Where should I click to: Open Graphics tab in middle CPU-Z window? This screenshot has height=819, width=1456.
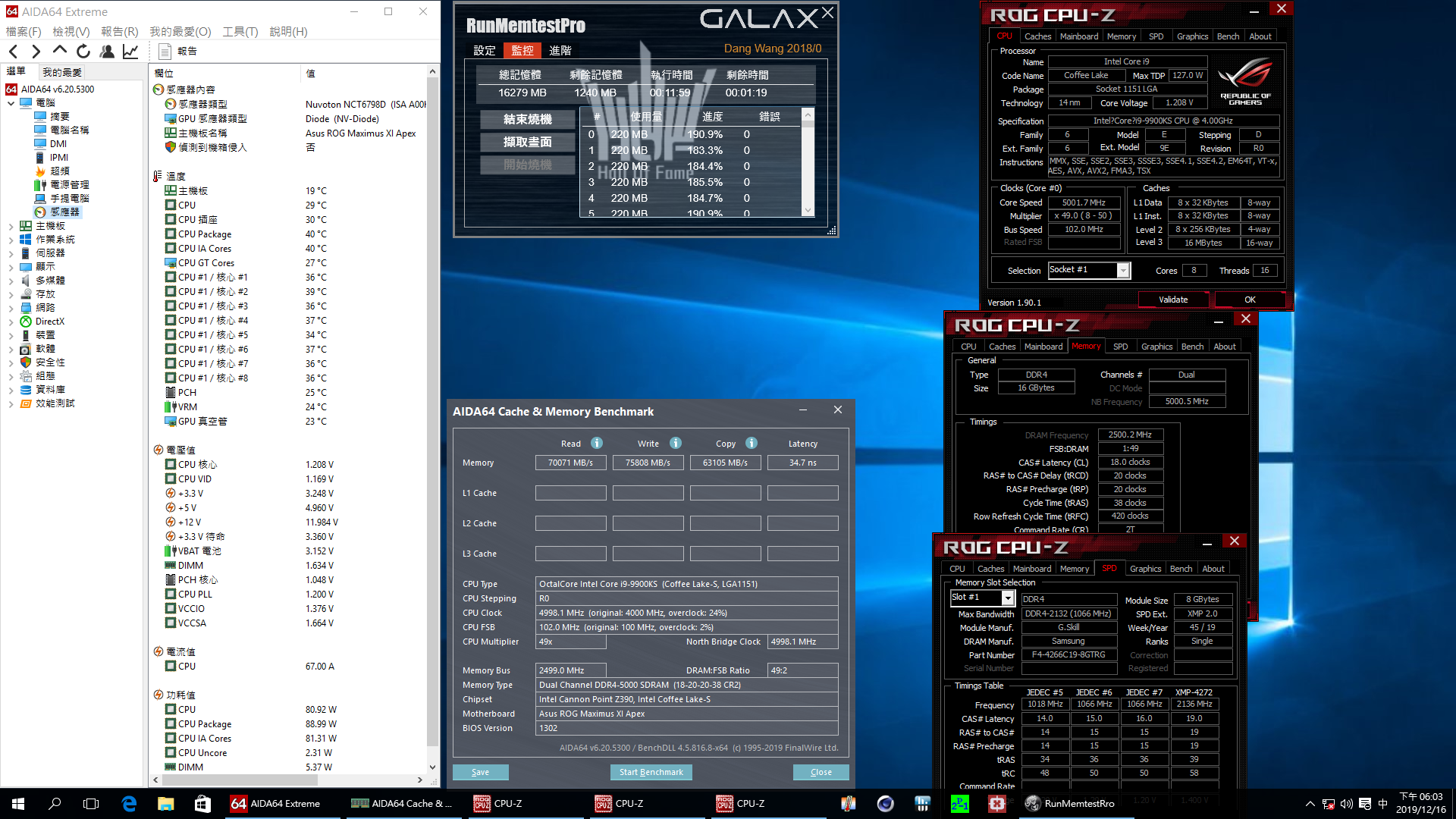coord(1156,347)
